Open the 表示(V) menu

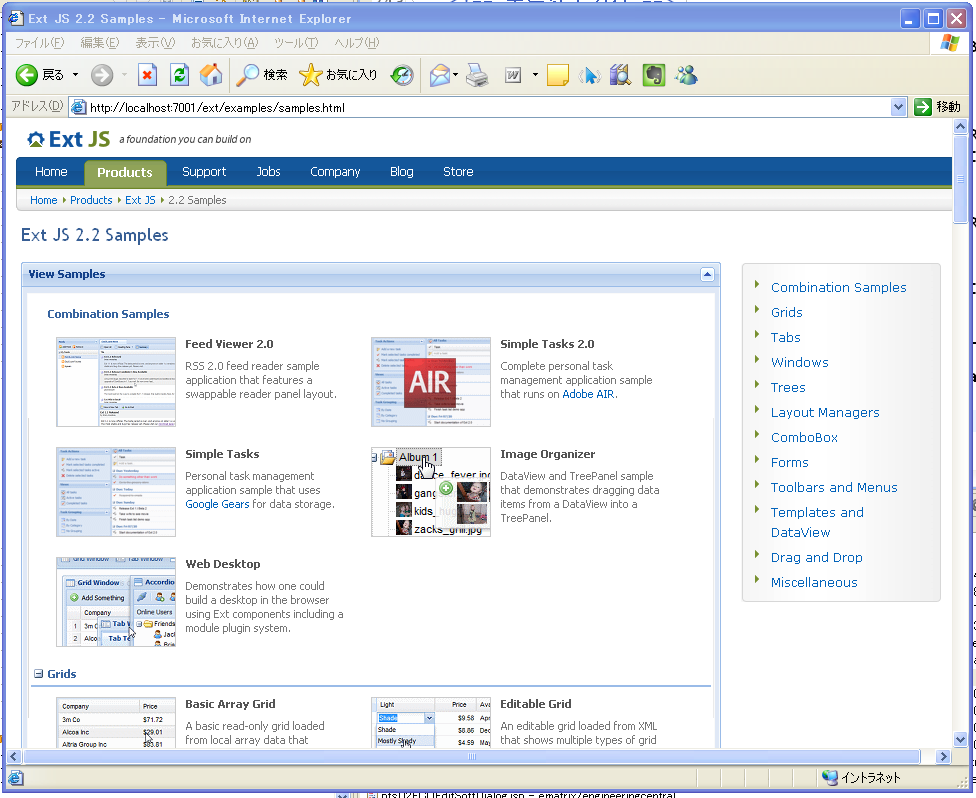(155, 42)
